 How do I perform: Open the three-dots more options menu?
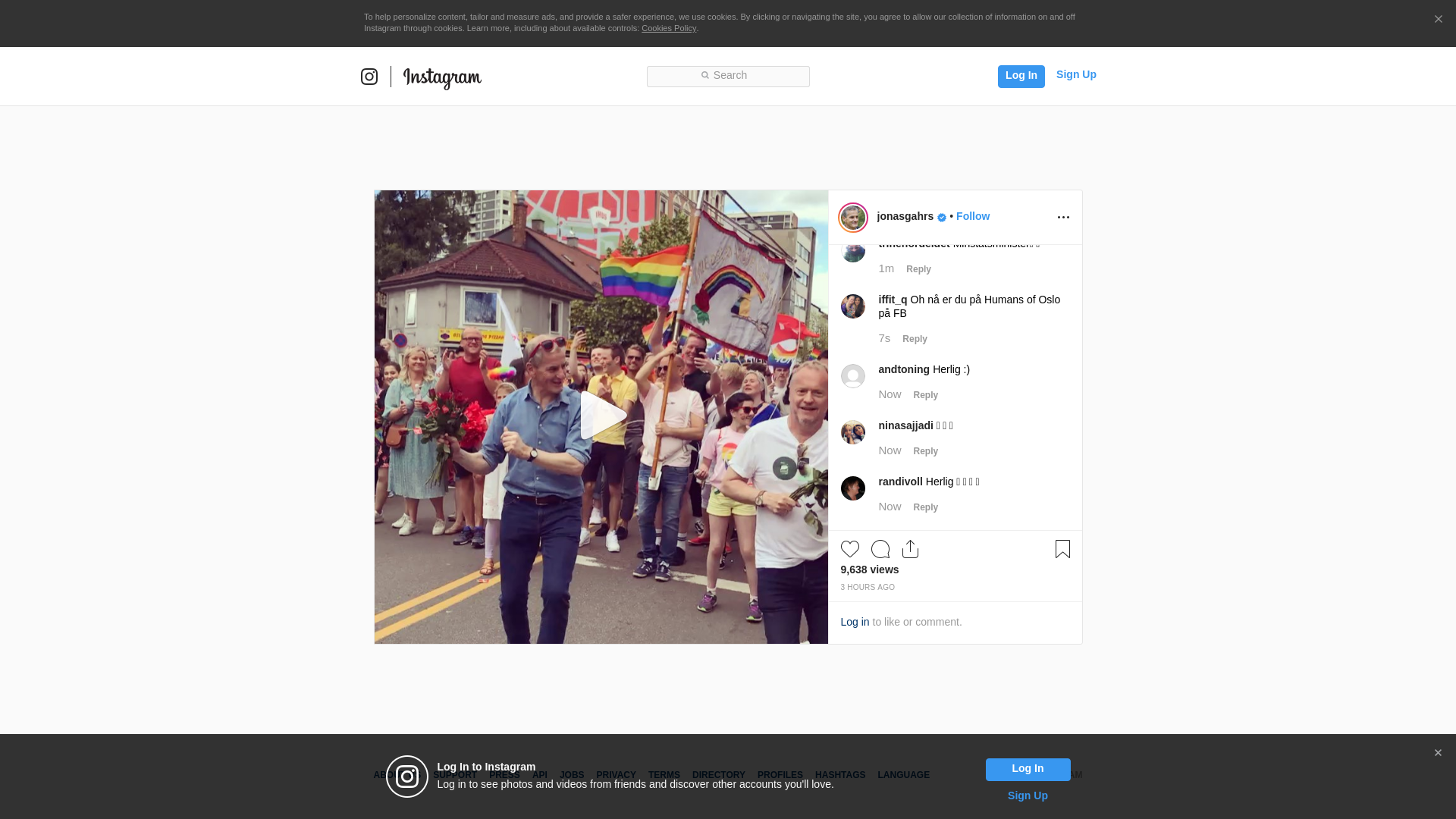(x=1063, y=218)
